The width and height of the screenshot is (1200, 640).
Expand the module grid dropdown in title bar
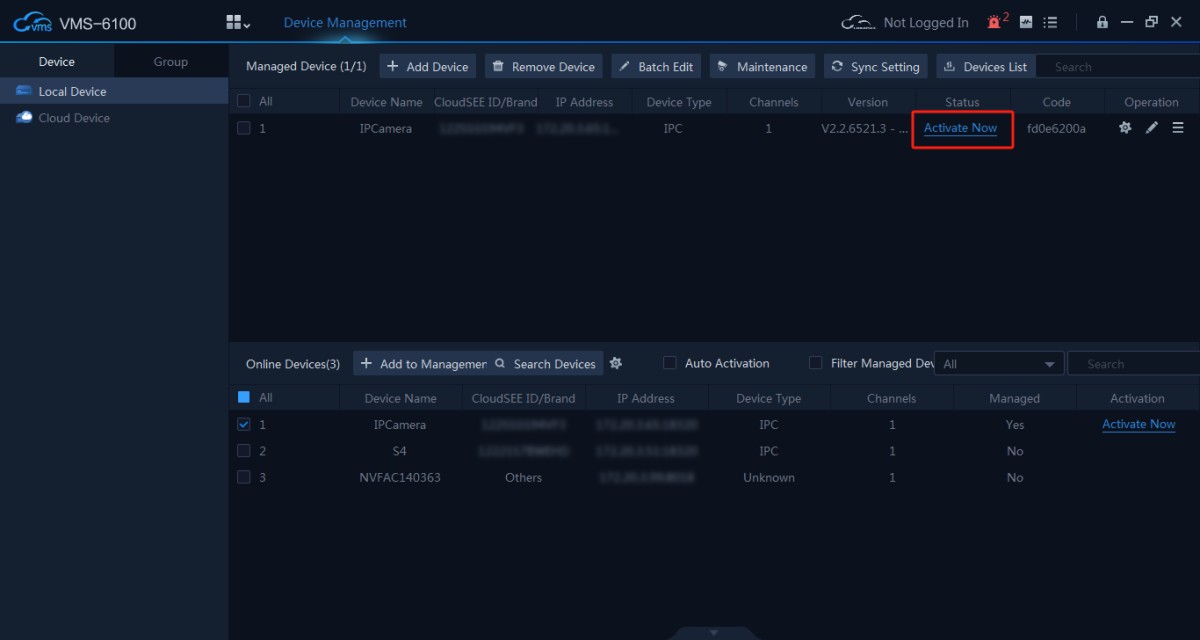[x=238, y=22]
